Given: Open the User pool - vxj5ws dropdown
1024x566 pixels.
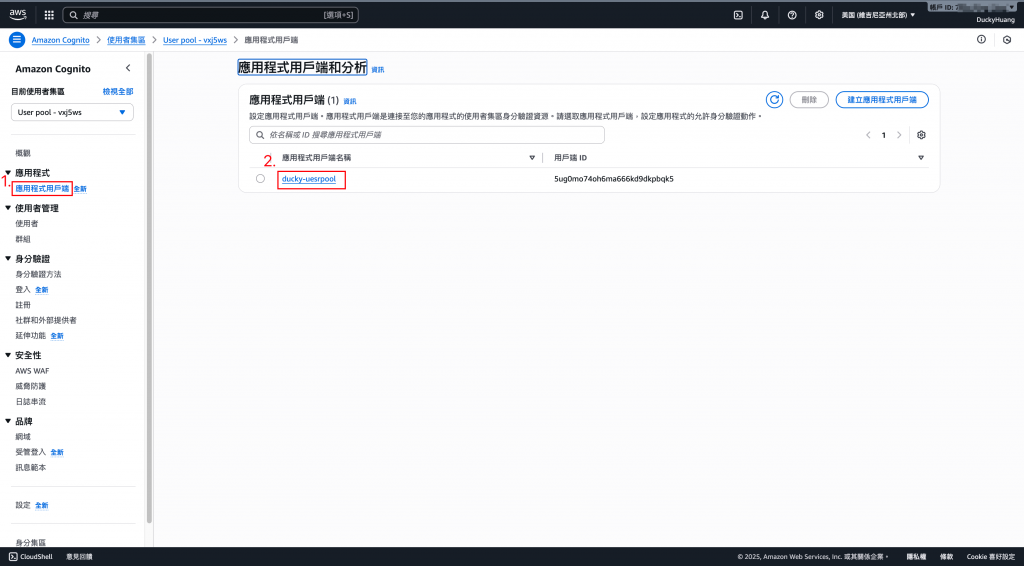Looking at the screenshot, I should [72, 112].
